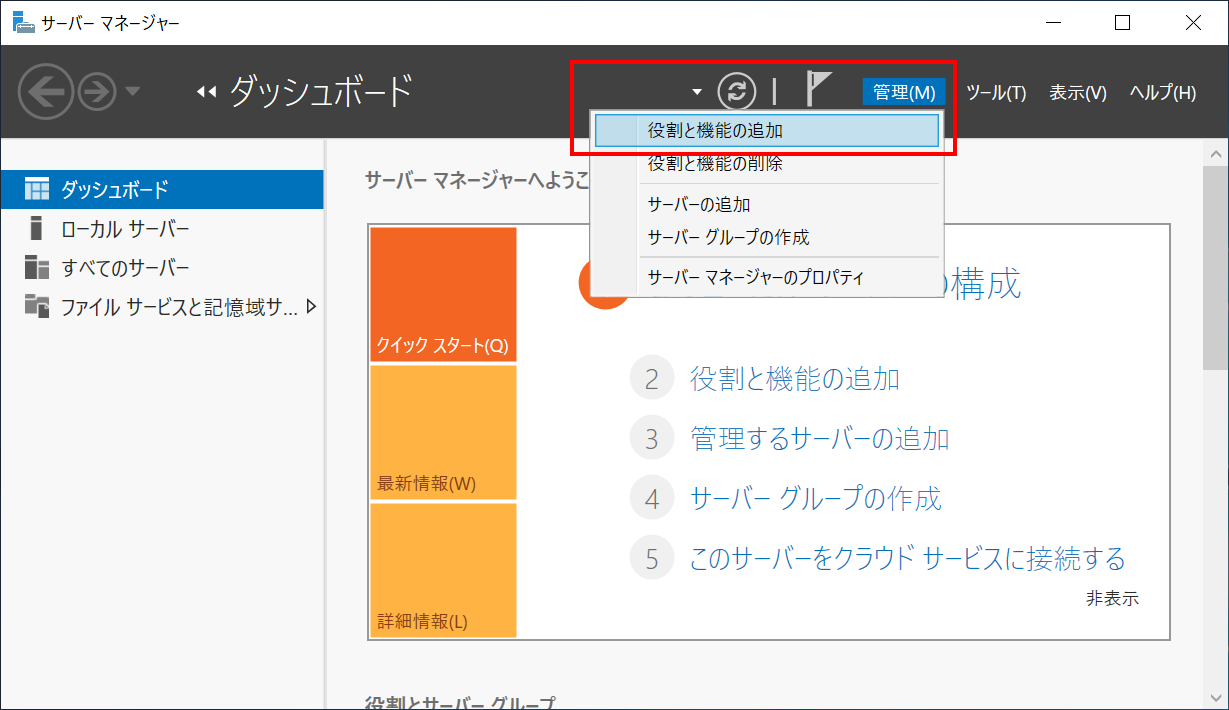Viewport: 1229px width, 710px height.
Task: Open notifications via the flag icon
Action: pyautogui.click(x=816, y=91)
